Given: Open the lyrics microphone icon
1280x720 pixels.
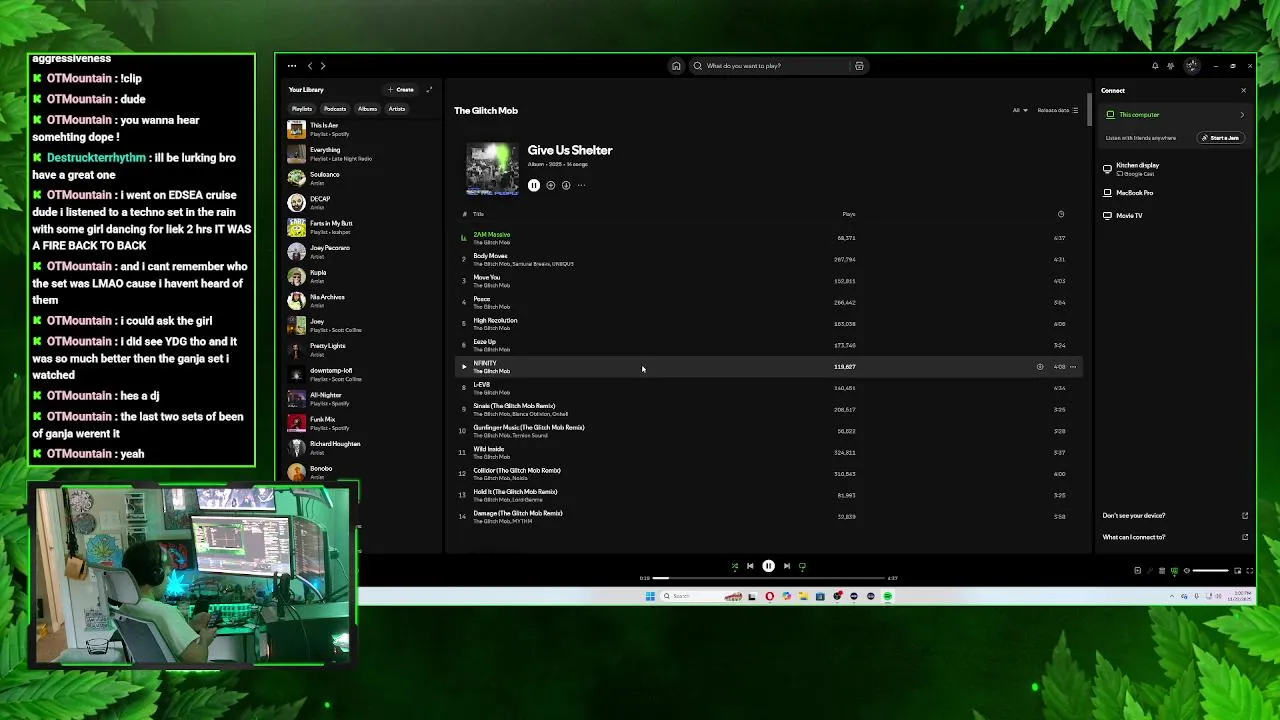Looking at the screenshot, I should click(x=1150, y=570).
